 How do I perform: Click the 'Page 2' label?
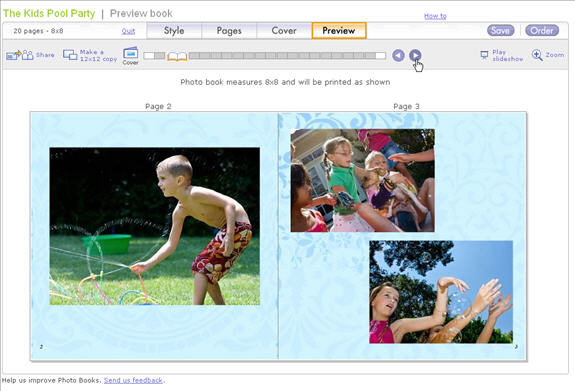[158, 106]
